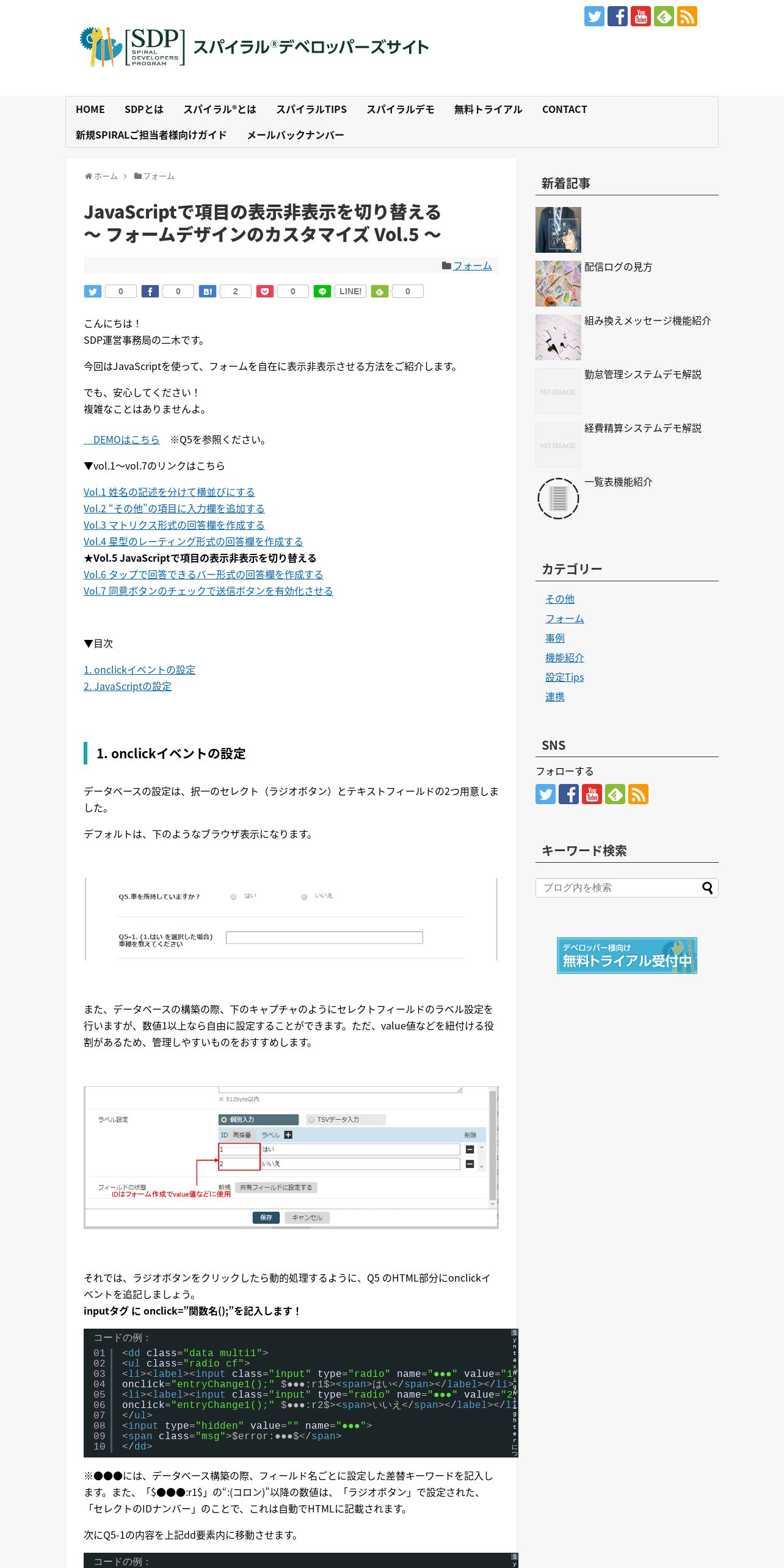Screen dimensions: 784x1568
Task: Click the search magnifier icon
Action: click(x=707, y=888)
